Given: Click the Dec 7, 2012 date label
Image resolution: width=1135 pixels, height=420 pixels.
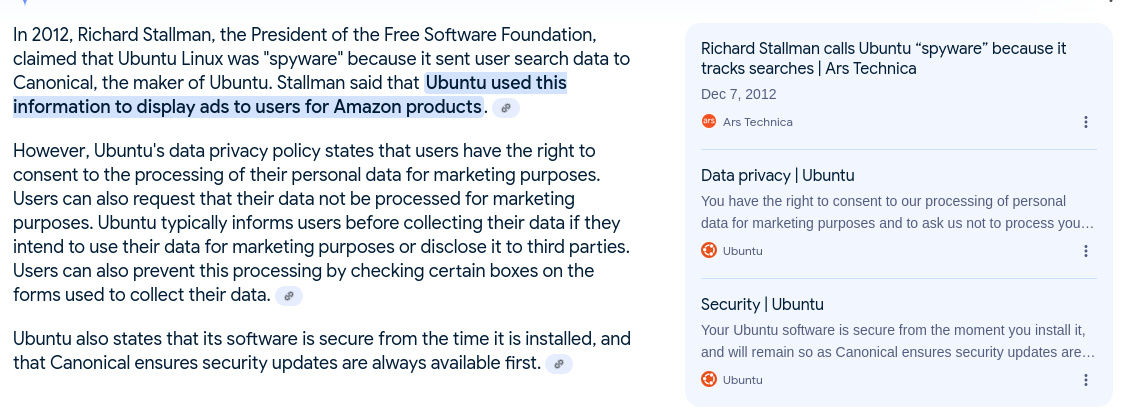Looking at the screenshot, I should (x=738, y=94).
